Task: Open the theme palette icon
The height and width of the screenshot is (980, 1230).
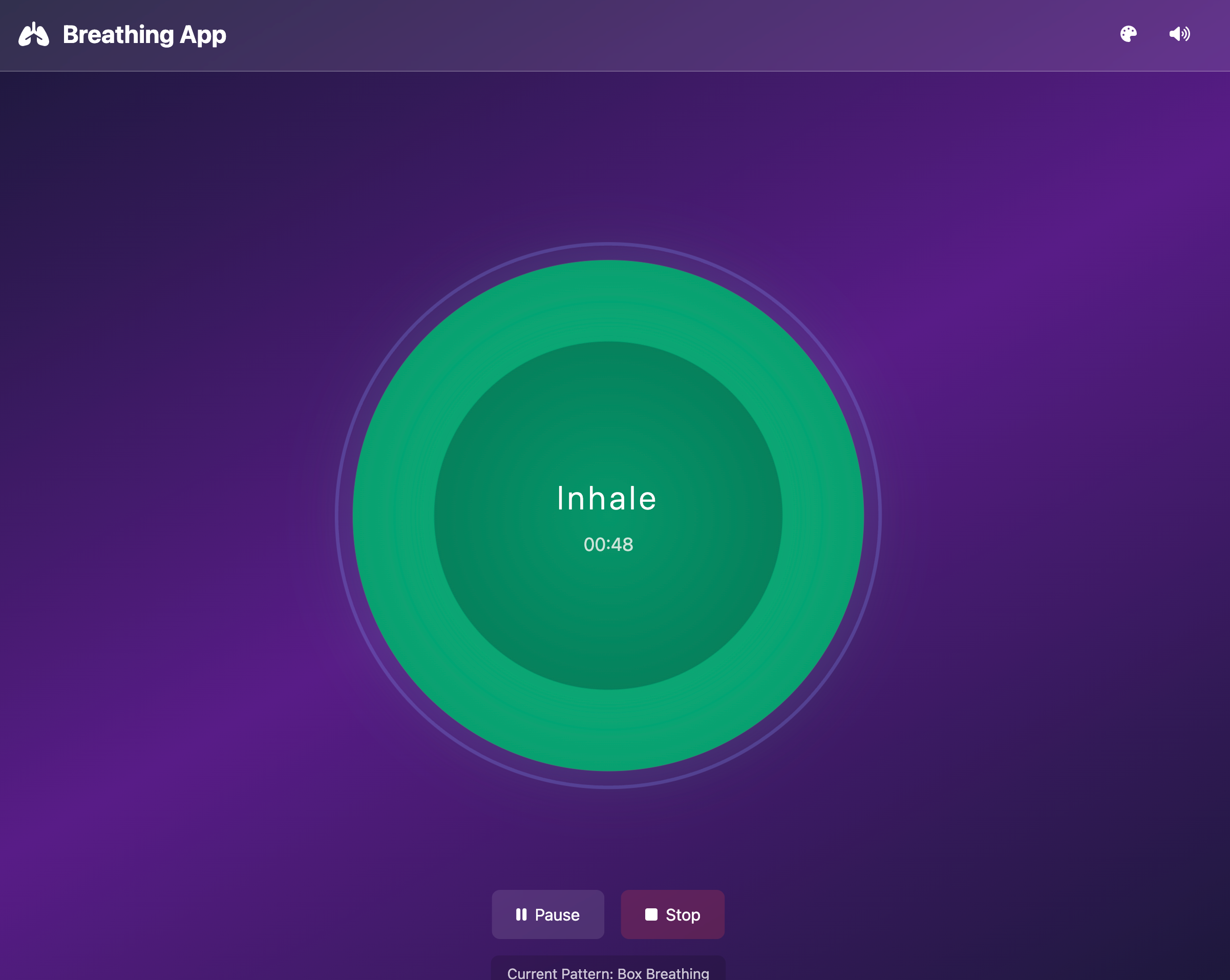Action: (1128, 34)
